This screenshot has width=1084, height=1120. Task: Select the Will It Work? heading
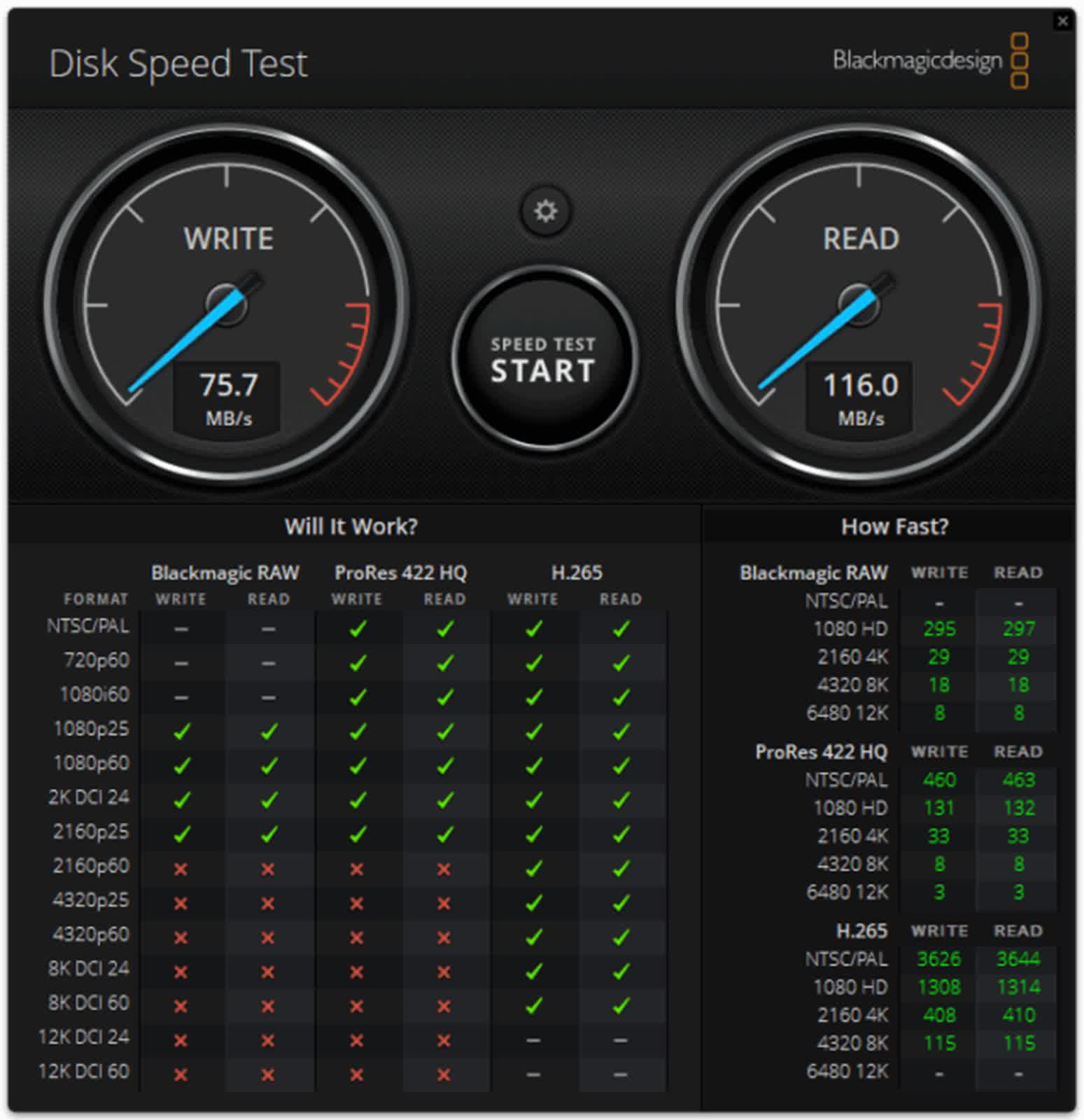(x=351, y=526)
